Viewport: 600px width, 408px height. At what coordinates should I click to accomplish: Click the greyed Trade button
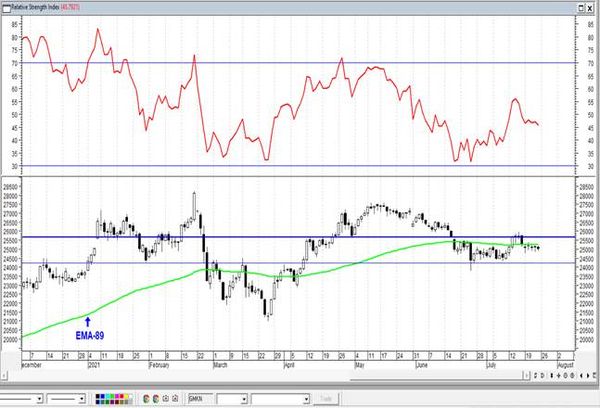pyautogui.click(x=326, y=399)
